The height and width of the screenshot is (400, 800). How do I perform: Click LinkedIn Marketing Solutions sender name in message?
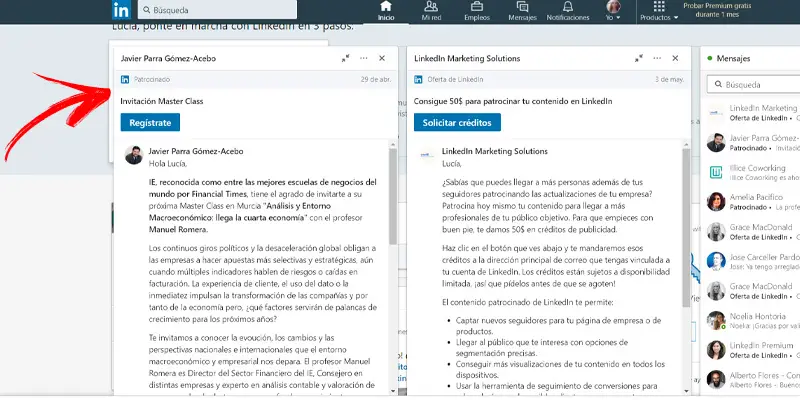(x=495, y=152)
